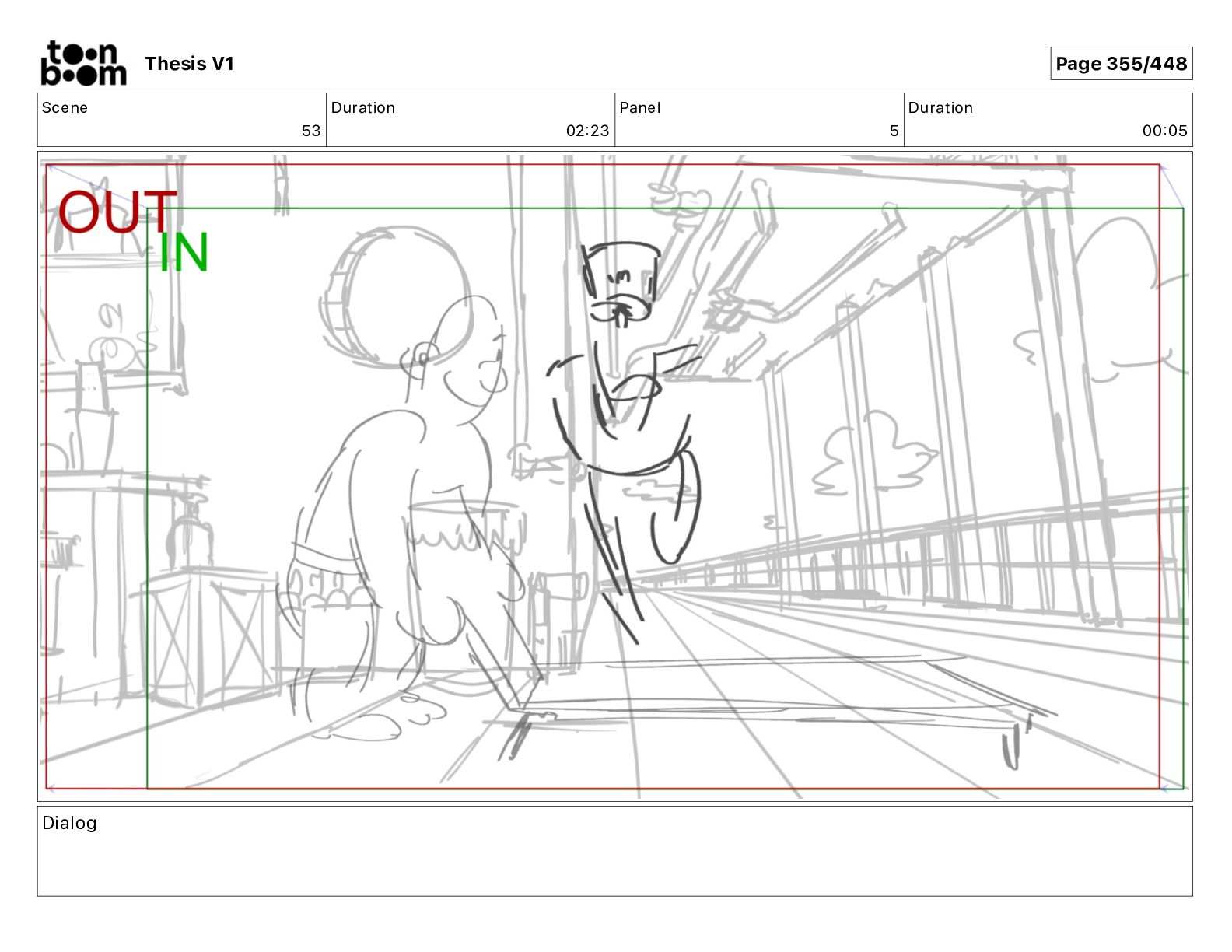This screenshot has width=1232, height=952.
Task: Click the scene 'Duration' header label
Action: 363,107
